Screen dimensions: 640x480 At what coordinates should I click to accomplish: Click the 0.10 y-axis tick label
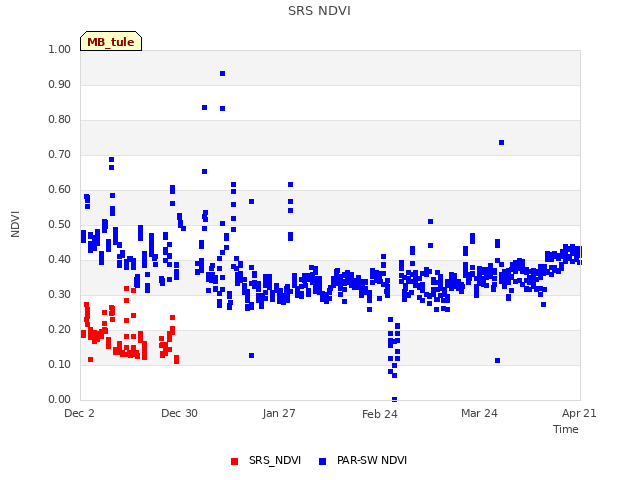coord(60,364)
